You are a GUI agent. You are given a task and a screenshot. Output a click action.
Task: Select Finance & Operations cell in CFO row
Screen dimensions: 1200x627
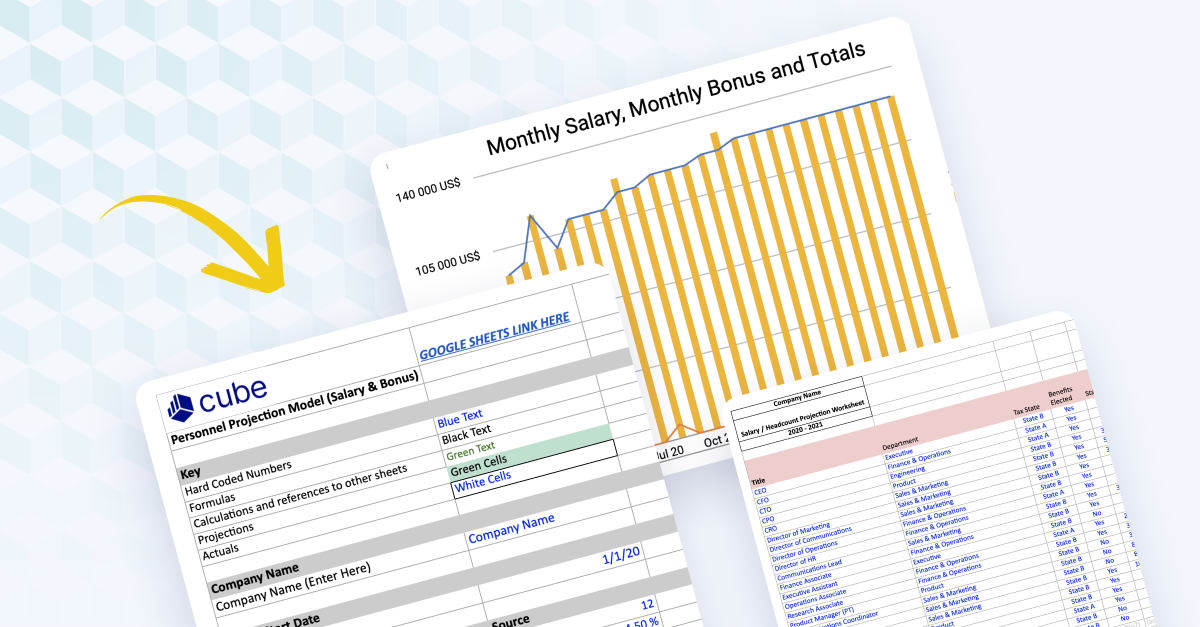[x=919, y=460]
